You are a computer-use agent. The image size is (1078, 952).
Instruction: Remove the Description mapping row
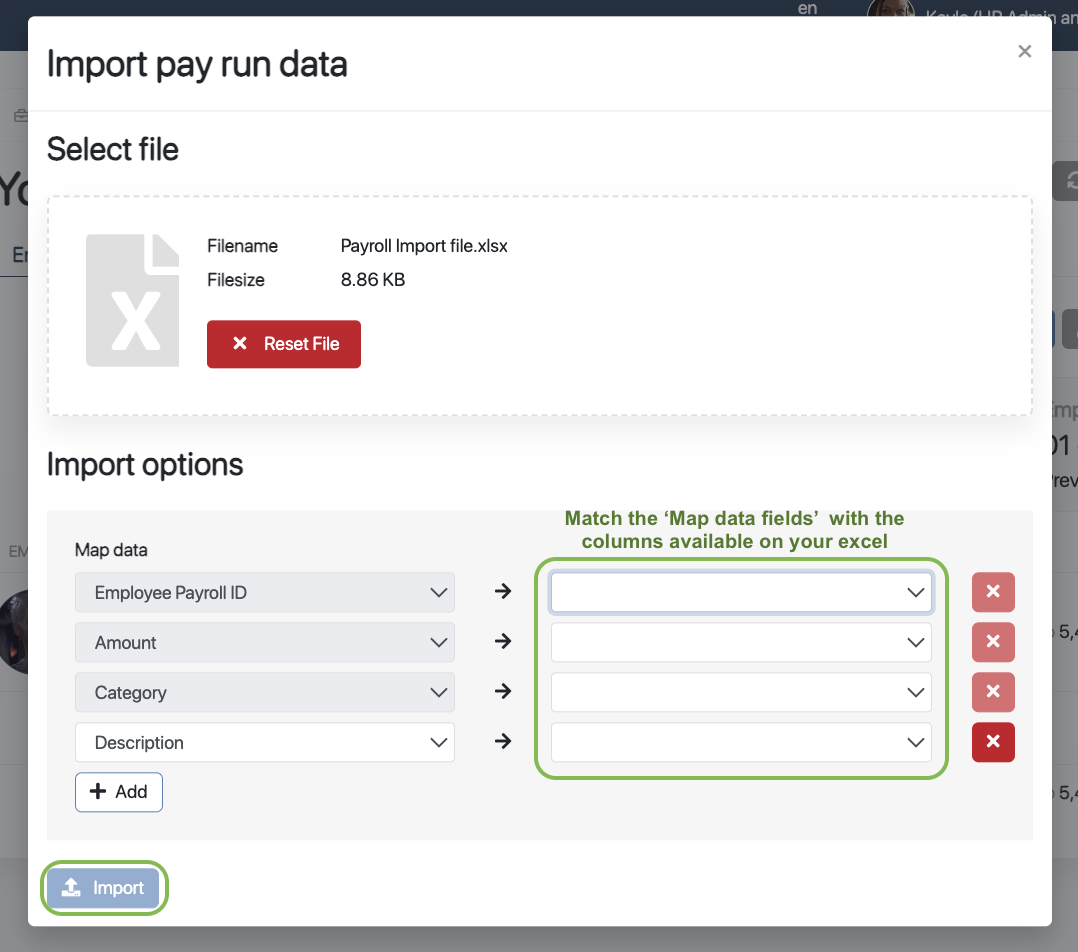[x=993, y=742]
